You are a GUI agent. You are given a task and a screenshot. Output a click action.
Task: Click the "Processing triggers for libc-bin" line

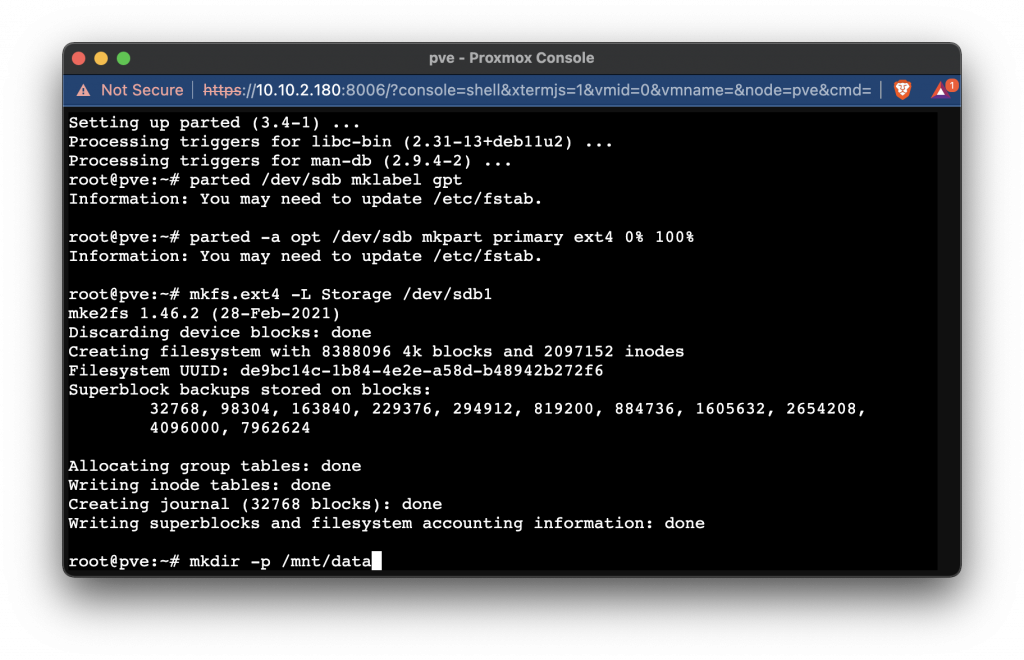point(340,142)
